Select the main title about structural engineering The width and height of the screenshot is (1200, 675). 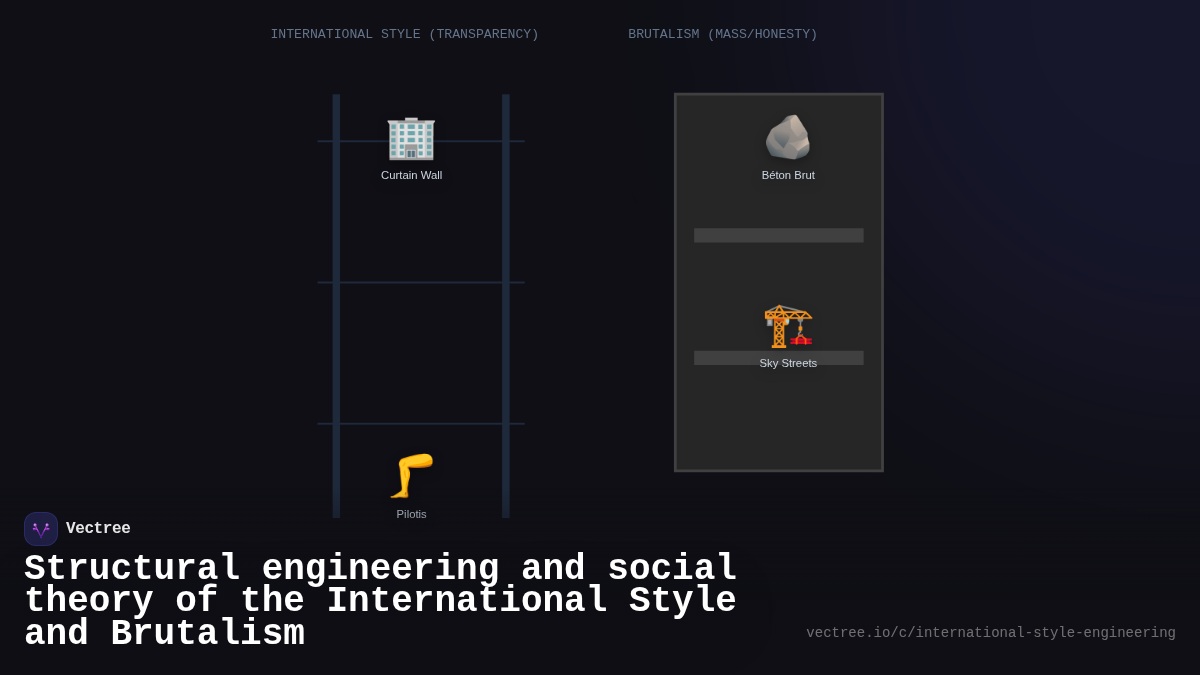[x=380, y=600]
